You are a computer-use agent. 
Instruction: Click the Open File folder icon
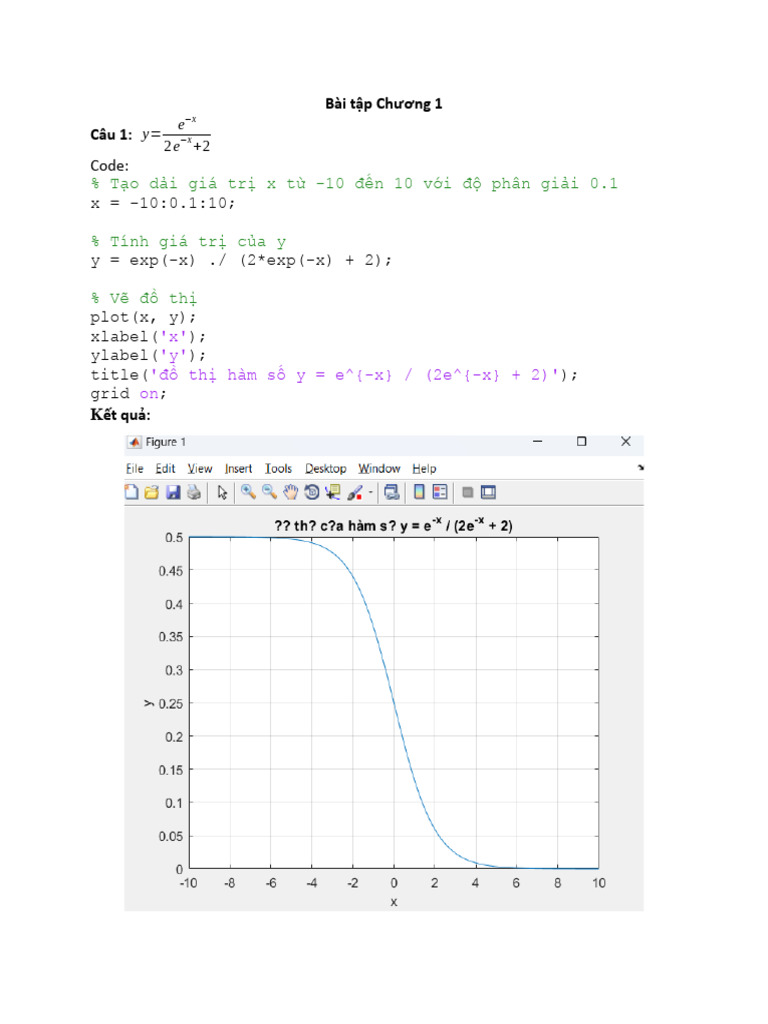(152, 492)
